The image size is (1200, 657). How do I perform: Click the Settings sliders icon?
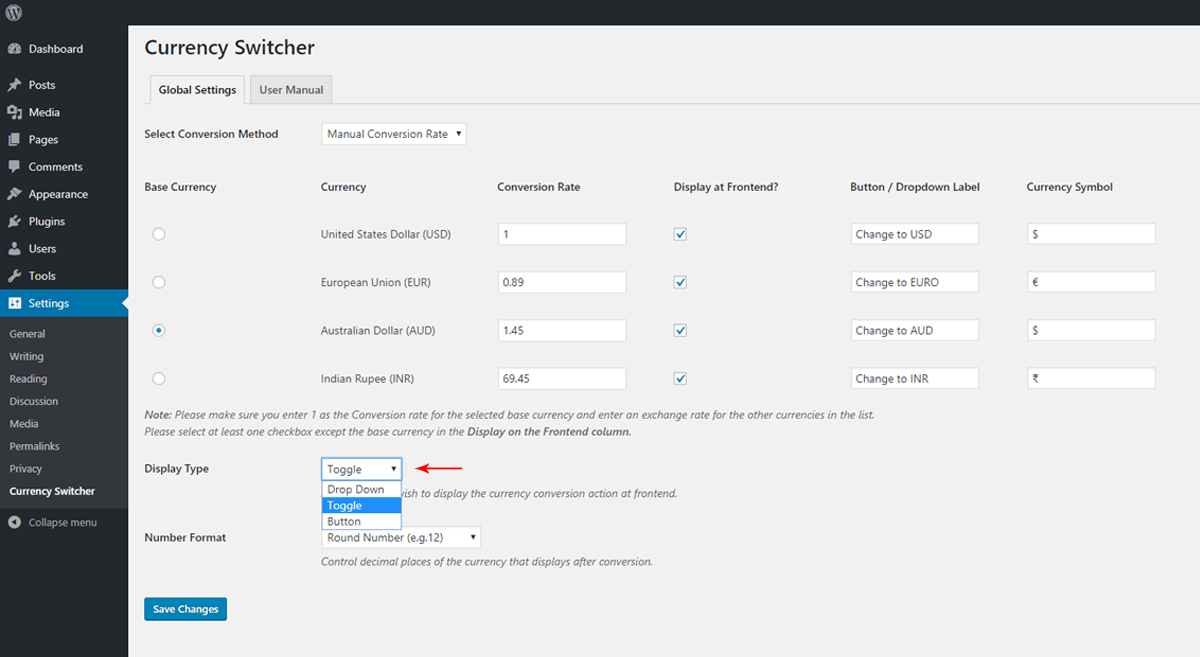point(14,303)
